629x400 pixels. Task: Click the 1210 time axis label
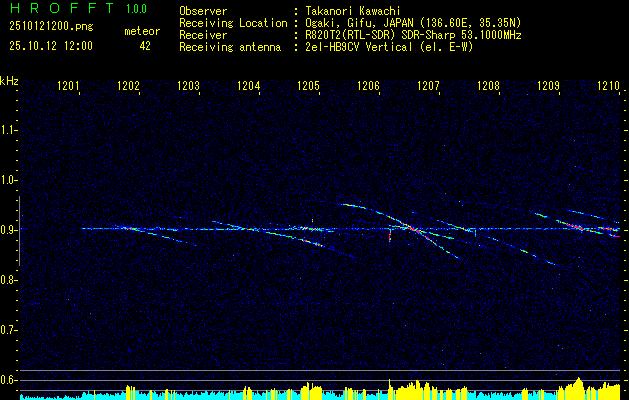click(609, 85)
